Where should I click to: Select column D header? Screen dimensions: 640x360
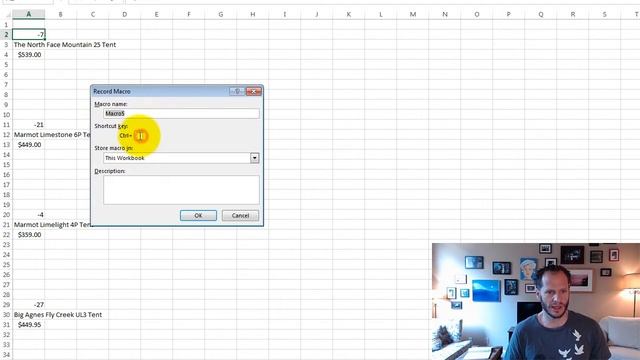[124, 14]
